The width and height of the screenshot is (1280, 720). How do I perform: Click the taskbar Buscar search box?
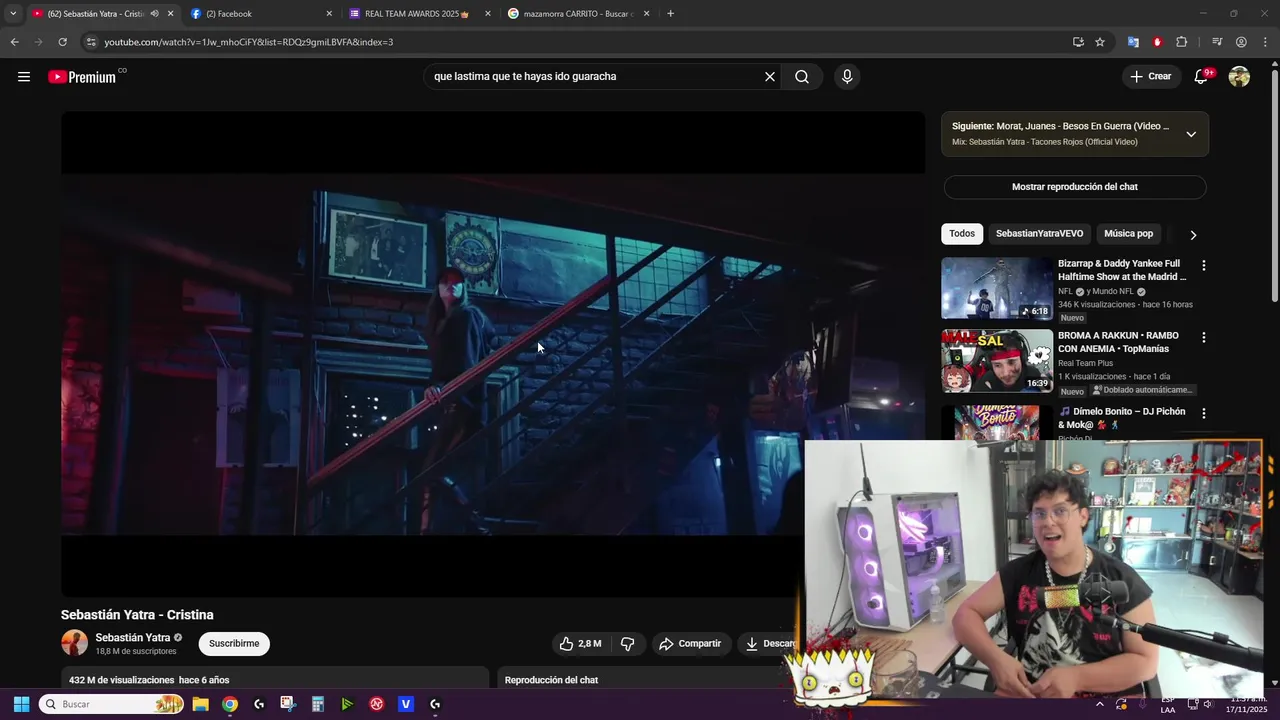point(112,704)
